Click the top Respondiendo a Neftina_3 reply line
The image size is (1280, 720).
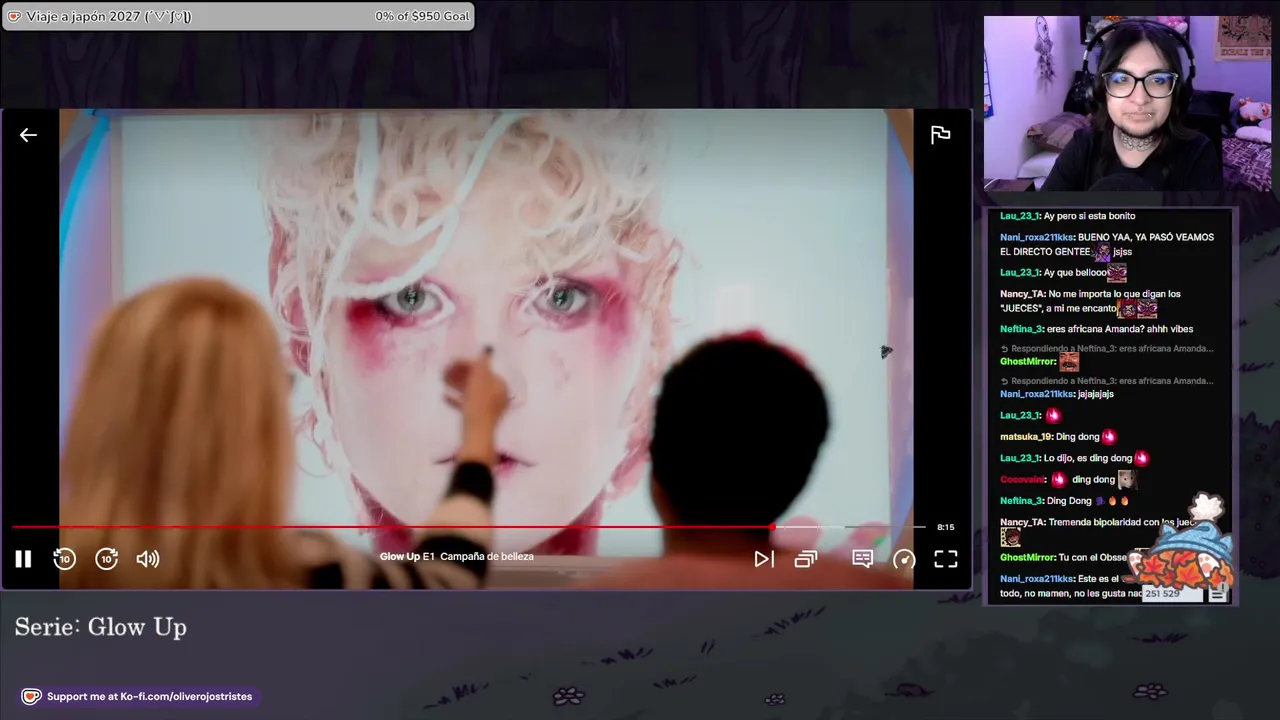tap(1107, 349)
